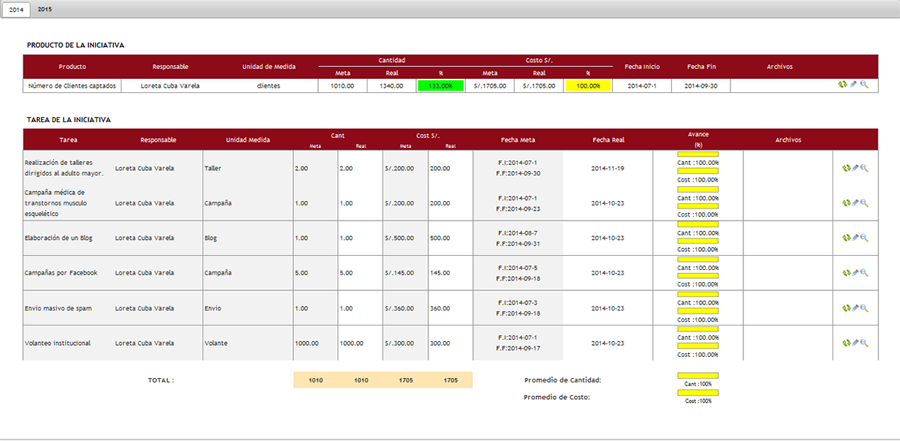The image size is (900, 441).
Task: Open magnifier for Volanteo institucional task
Action: click(864, 343)
